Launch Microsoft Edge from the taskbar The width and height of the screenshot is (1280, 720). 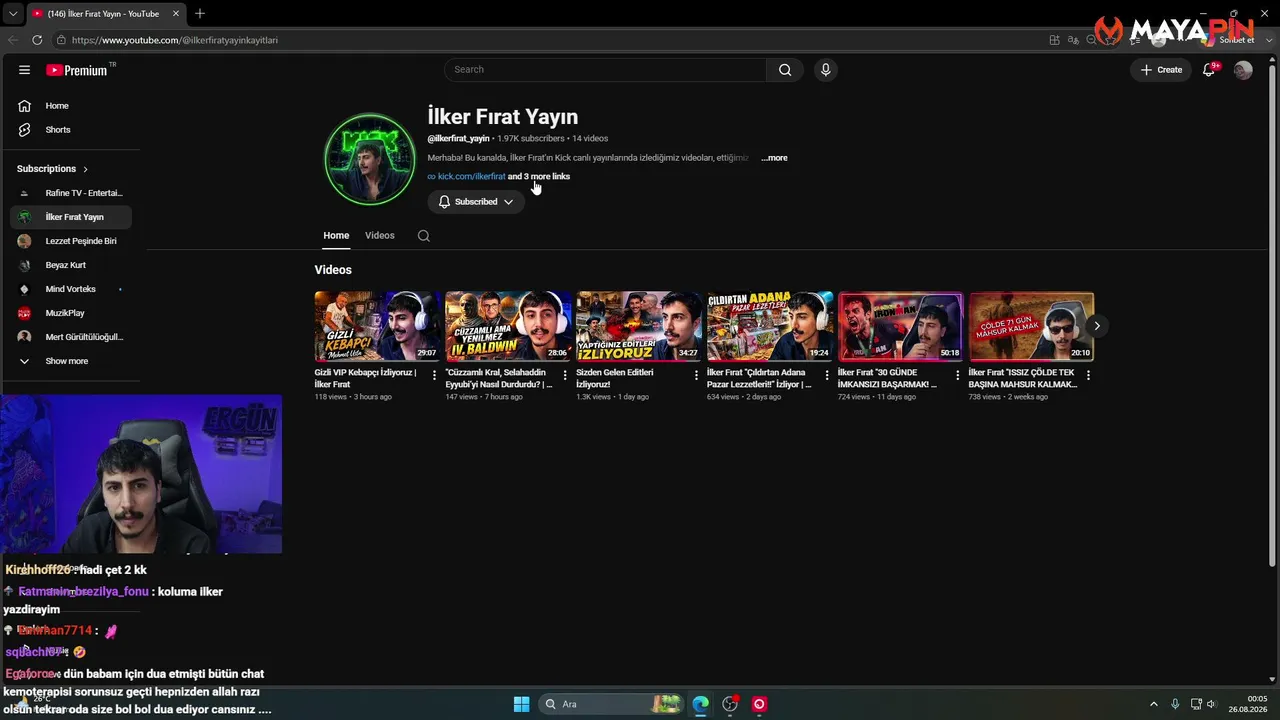tap(700, 704)
